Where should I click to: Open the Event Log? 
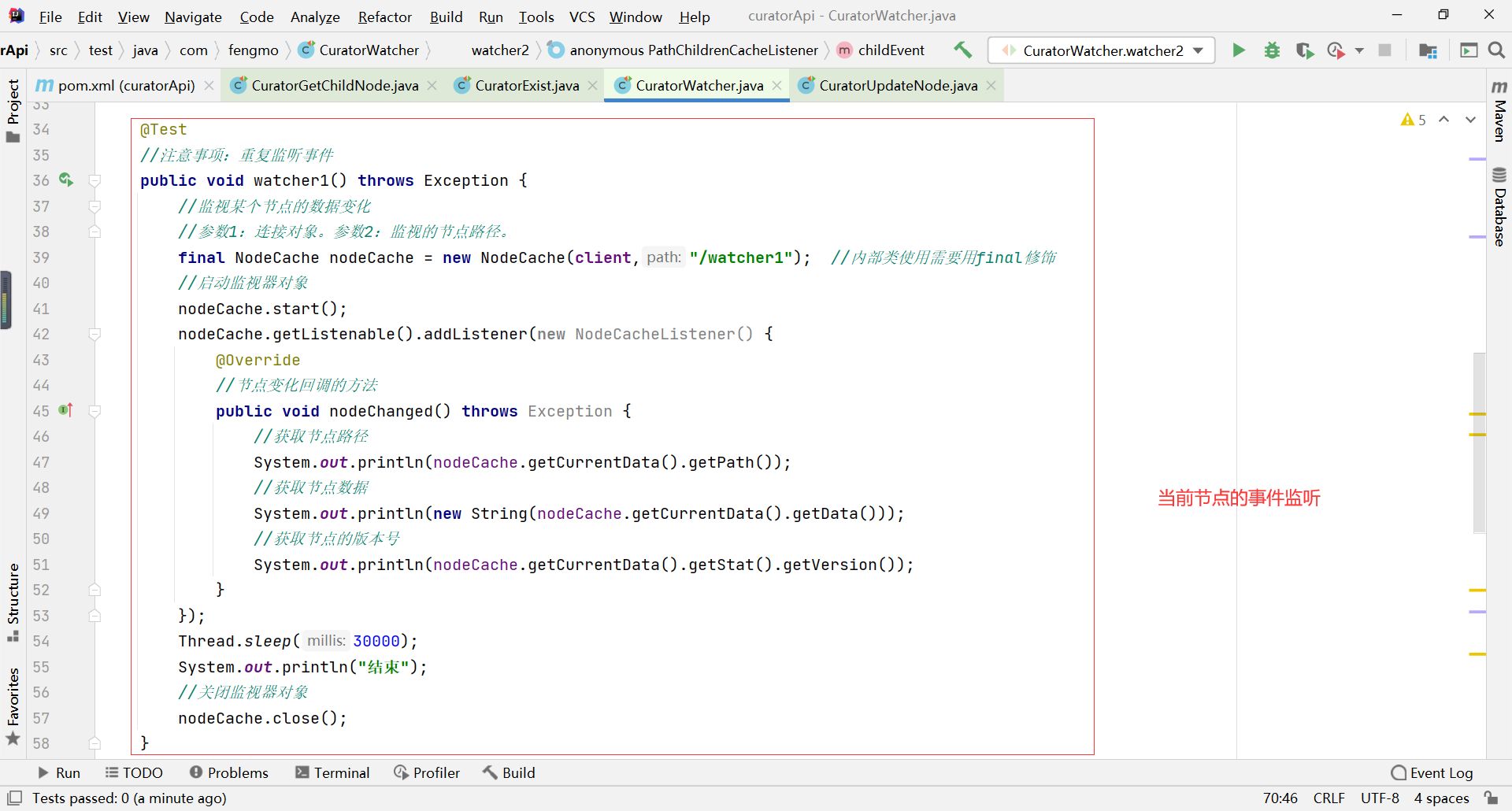(1432, 772)
